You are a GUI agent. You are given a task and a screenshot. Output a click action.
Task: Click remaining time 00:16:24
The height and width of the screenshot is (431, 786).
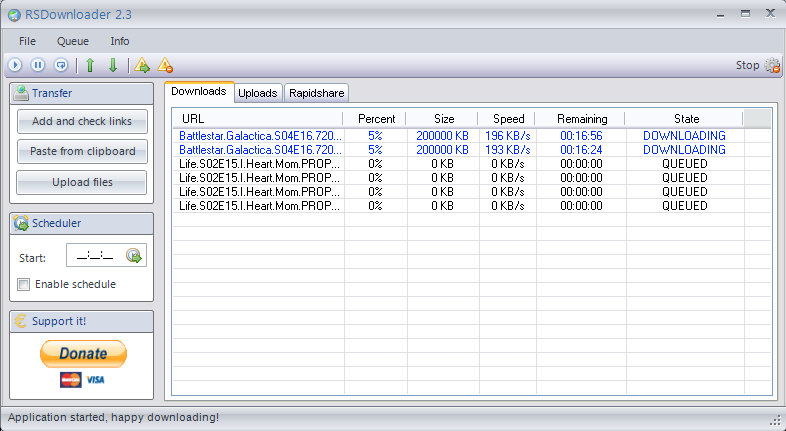[x=581, y=150]
